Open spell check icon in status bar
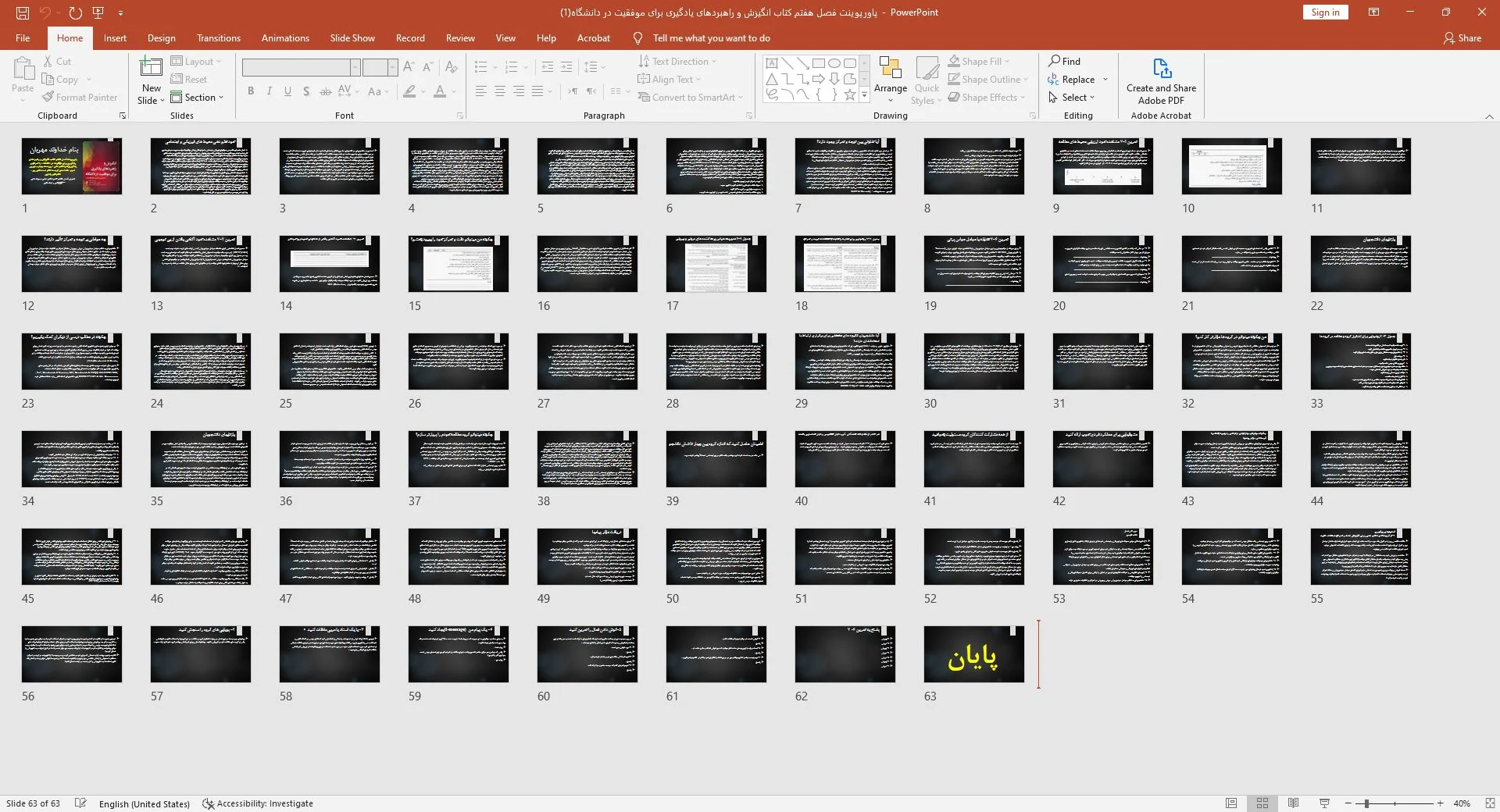Screen dimensions: 1500x812 [x=80, y=803]
